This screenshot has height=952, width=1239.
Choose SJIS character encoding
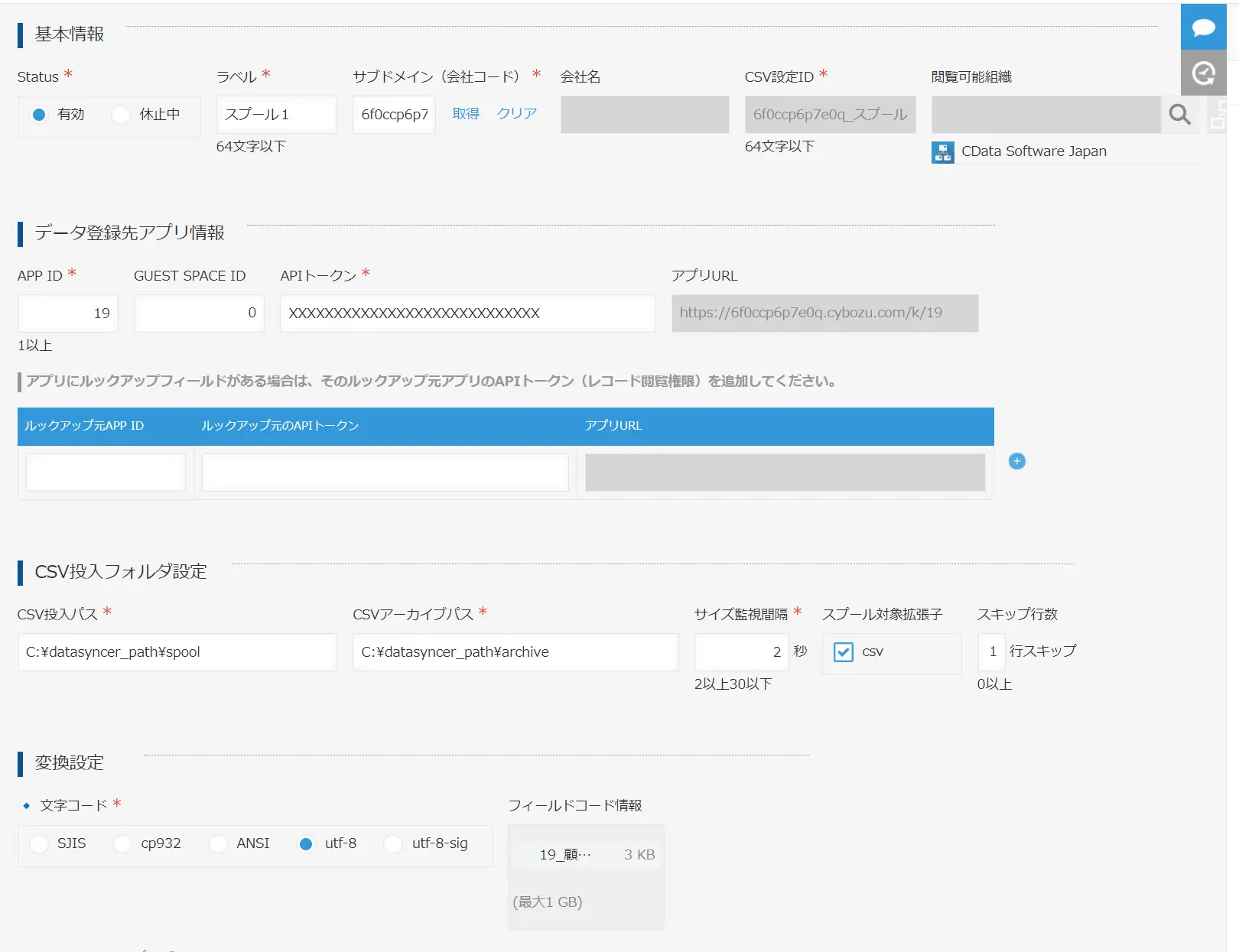[x=39, y=844]
